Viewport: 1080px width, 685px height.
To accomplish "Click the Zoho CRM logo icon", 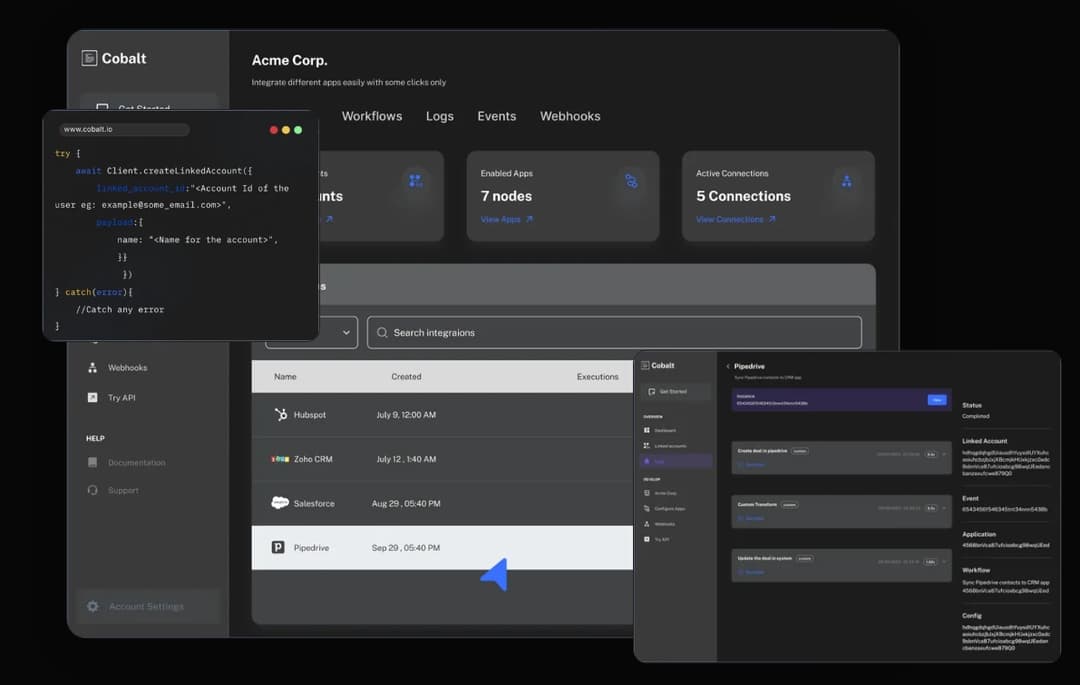I will pyautogui.click(x=280, y=459).
